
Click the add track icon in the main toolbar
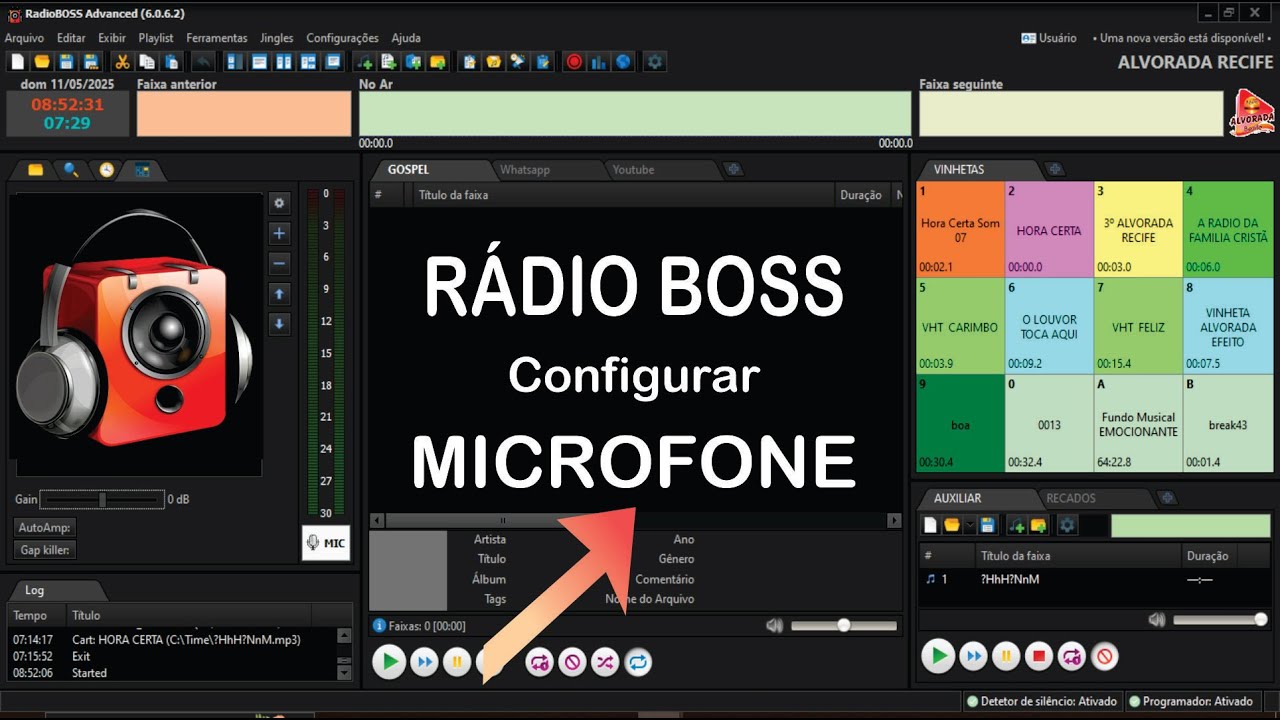tap(364, 62)
